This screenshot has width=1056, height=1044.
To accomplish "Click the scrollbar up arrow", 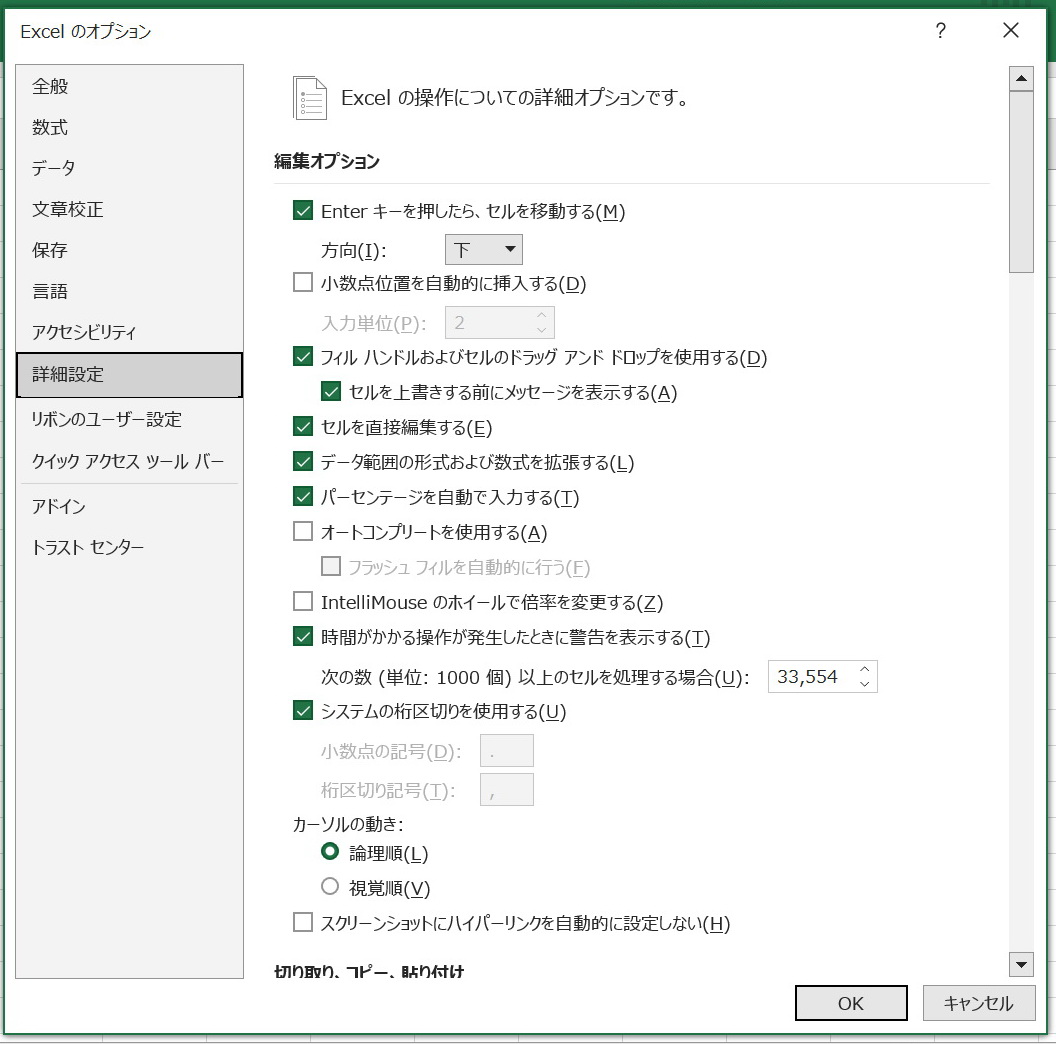I will tap(1021, 78).
